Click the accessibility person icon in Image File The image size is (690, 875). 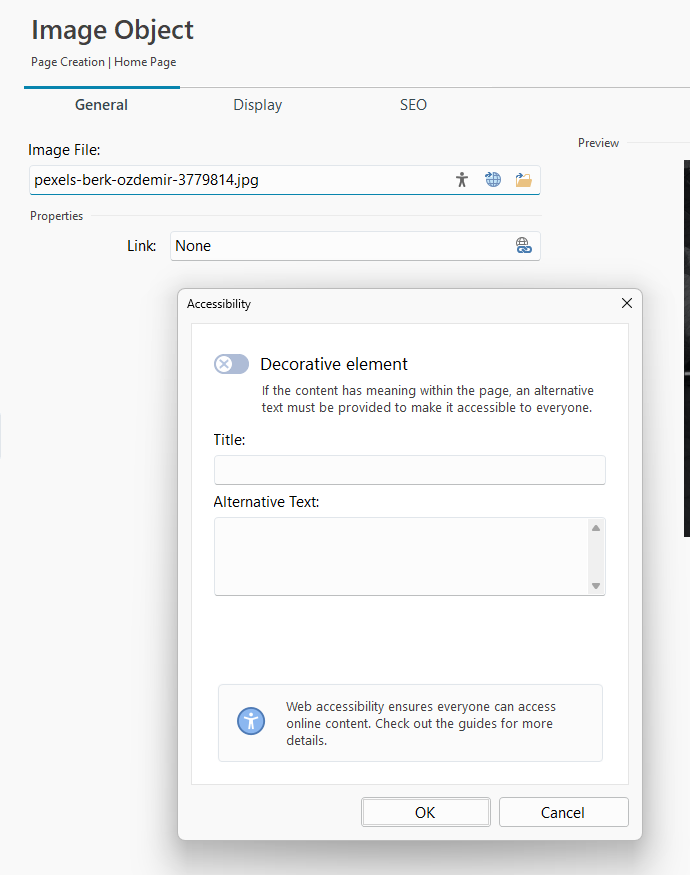pos(461,180)
